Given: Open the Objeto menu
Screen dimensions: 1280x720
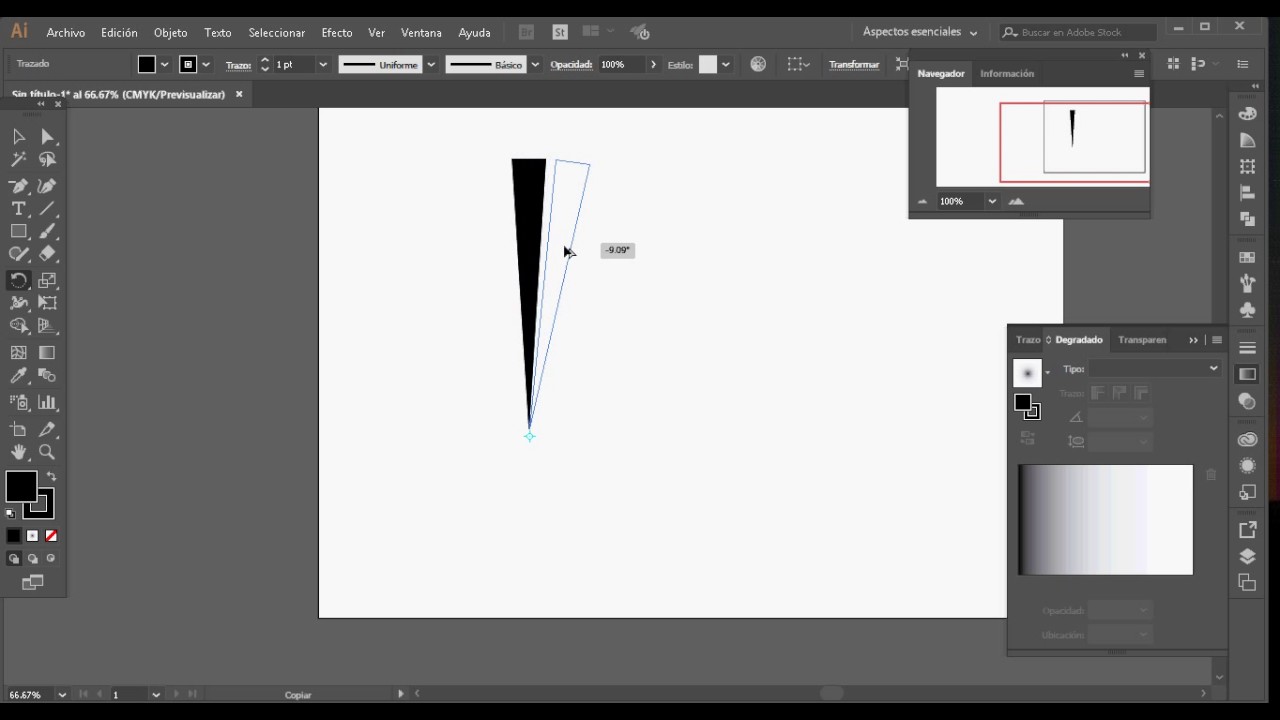Looking at the screenshot, I should coord(171,33).
